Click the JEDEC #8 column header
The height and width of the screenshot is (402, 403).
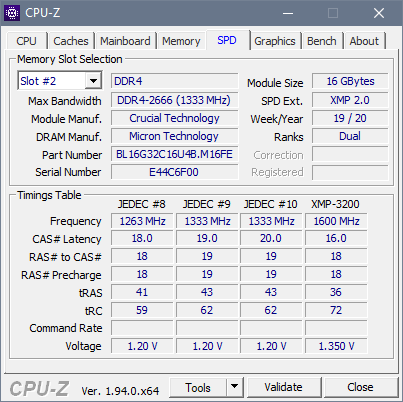click(142, 204)
